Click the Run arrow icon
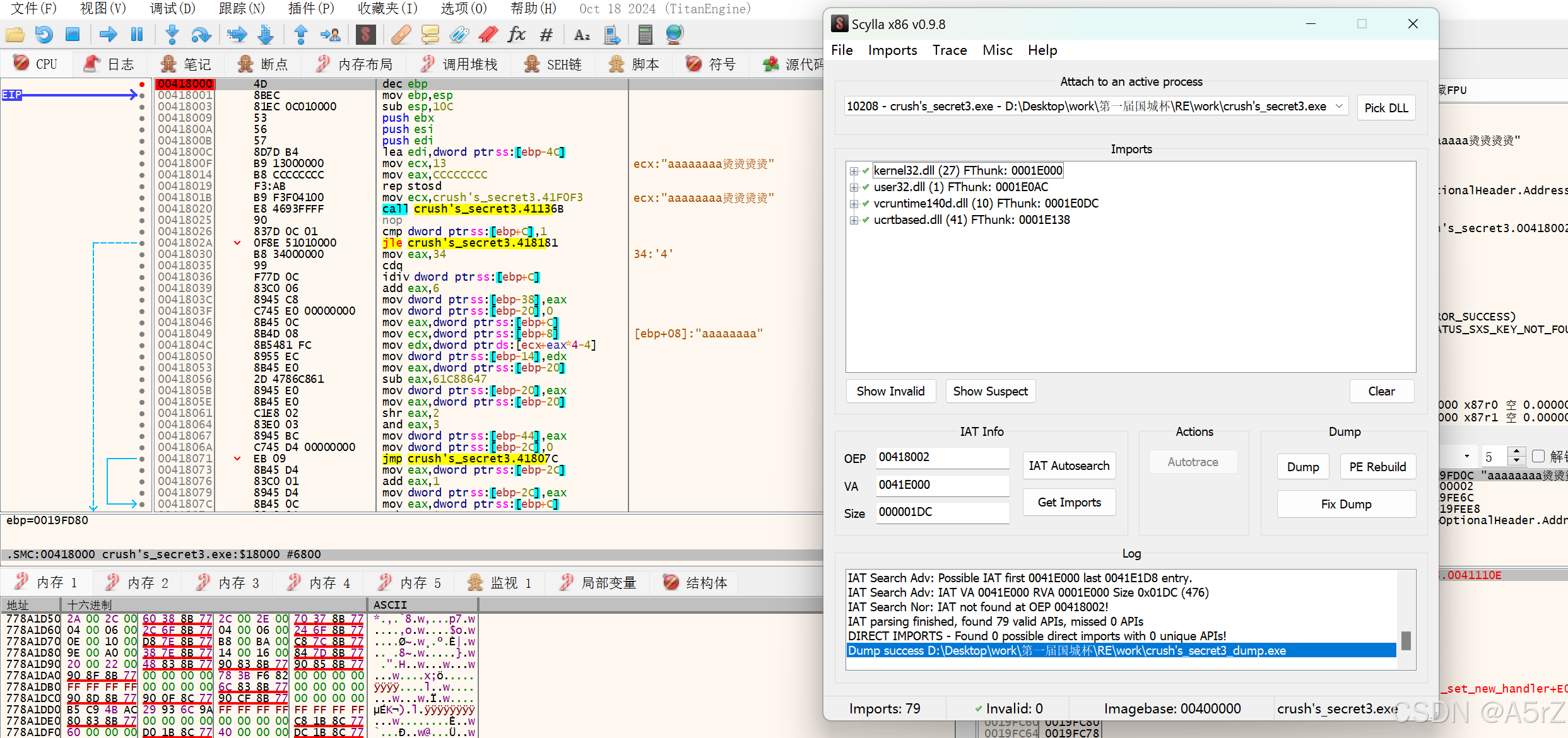The height and width of the screenshot is (738, 1568). (108, 35)
